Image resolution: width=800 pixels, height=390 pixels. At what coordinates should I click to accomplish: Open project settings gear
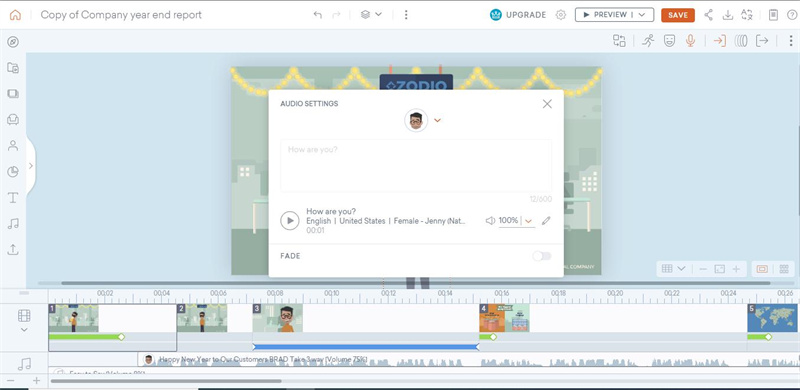point(561,15)
